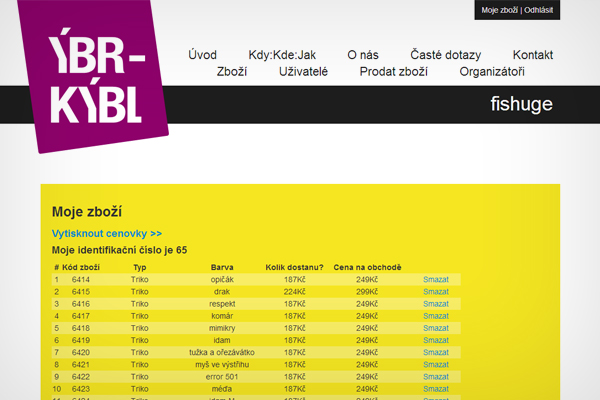Click the Vytisknout cenovky >> link

coord(107,233)
